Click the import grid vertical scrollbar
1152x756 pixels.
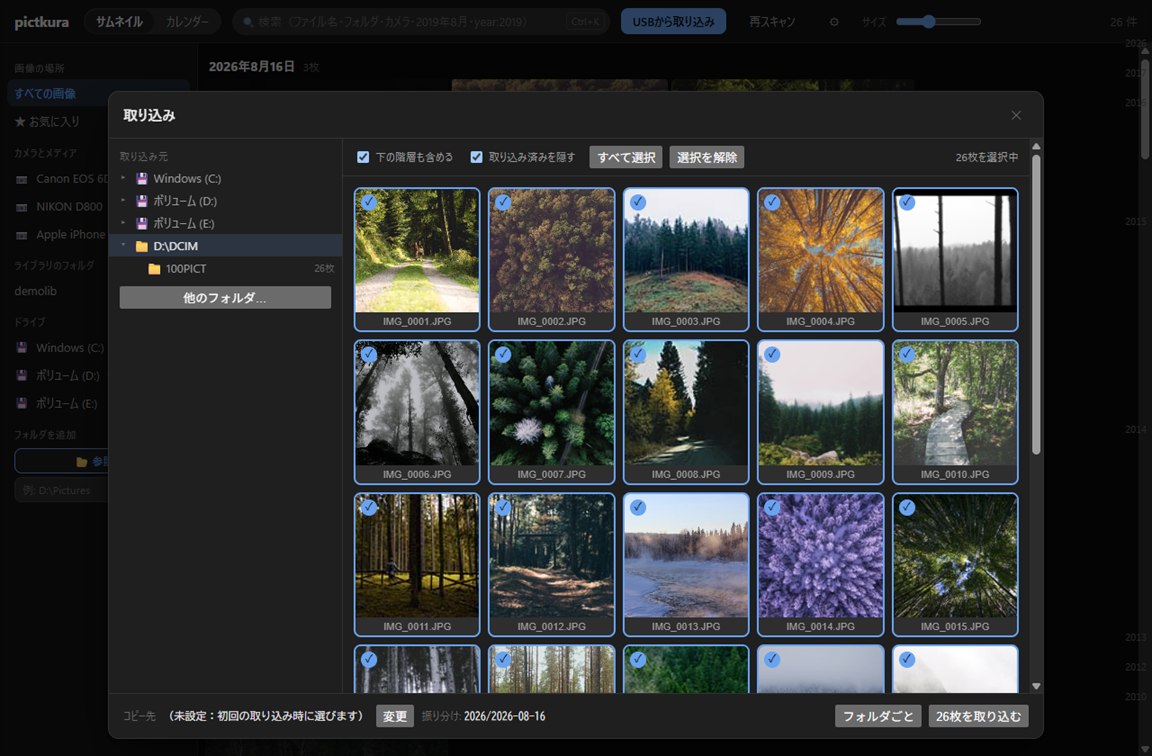pyautogui.click(x=1036, y=305)
